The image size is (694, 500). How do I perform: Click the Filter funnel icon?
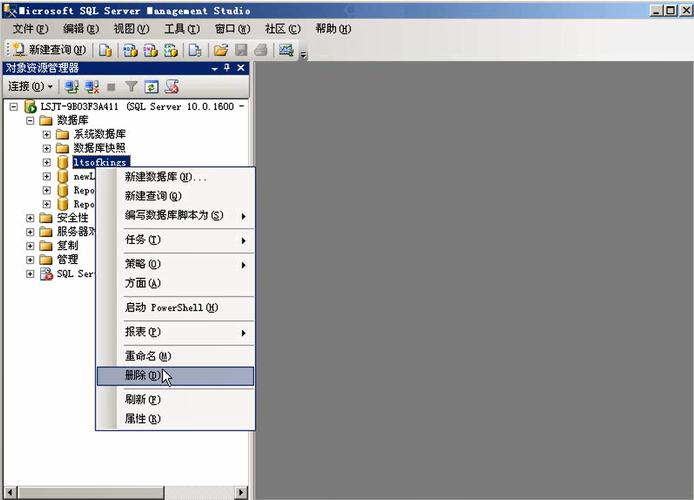(131, 87)
